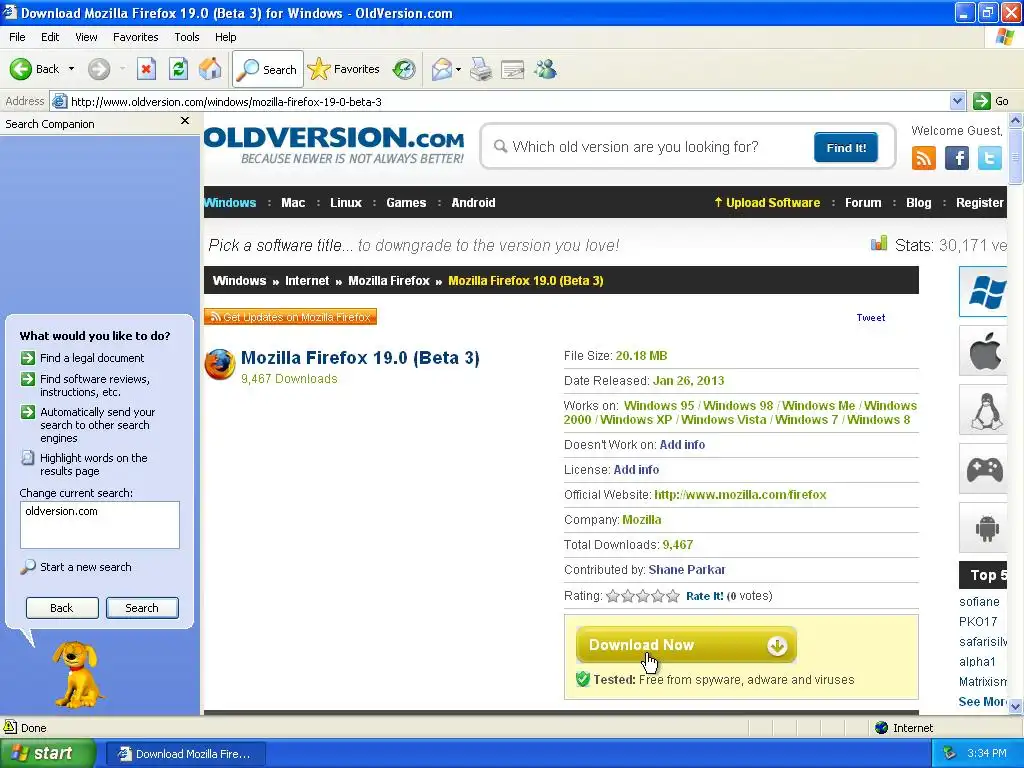
Task: Open the Facebook icon in header
Action: (x=957, y=158)
